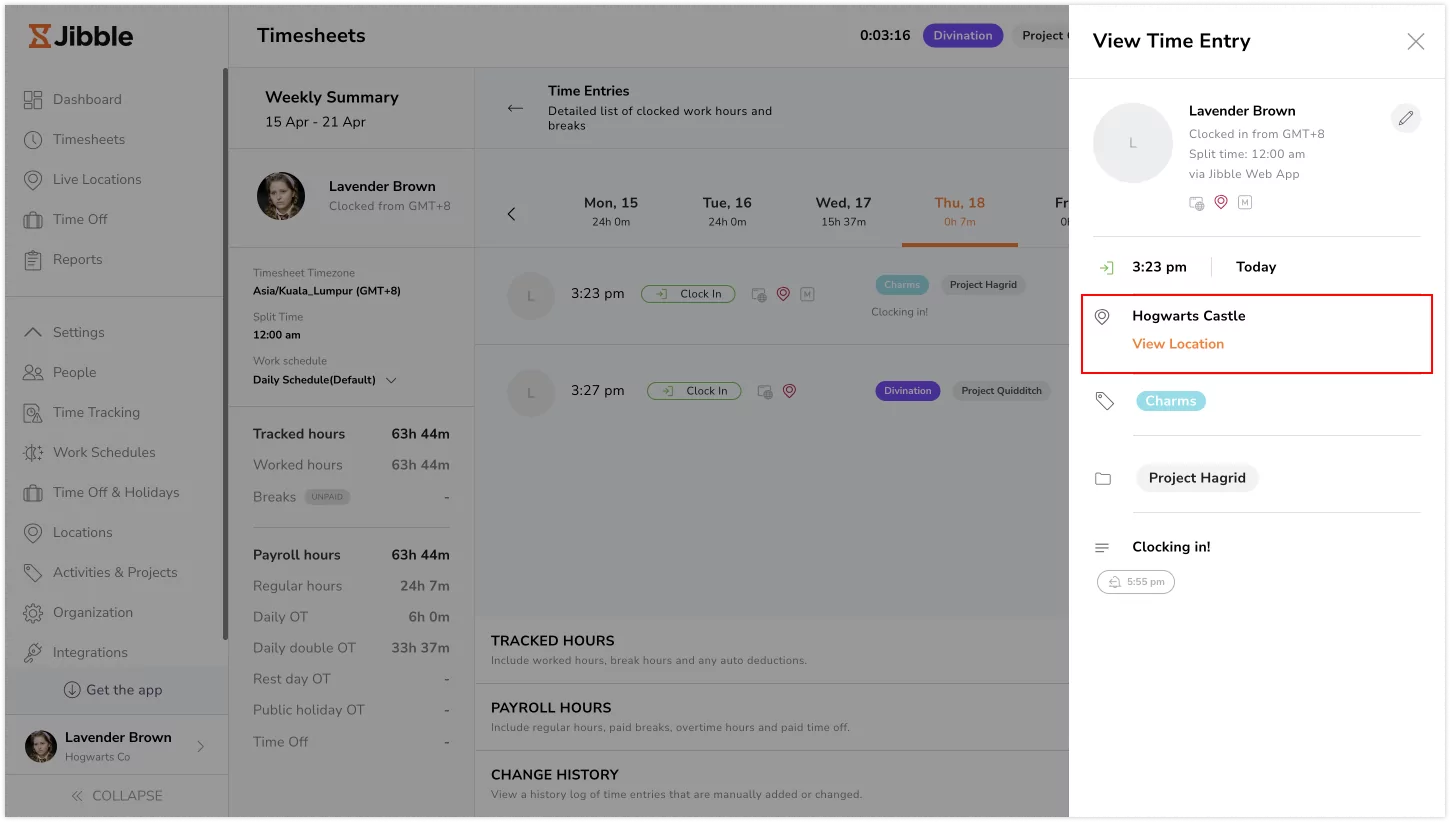Open the Daily Schedule(Default) dropdown
The width and height of the screenshot is (1450, 822).
pos(391,380)
